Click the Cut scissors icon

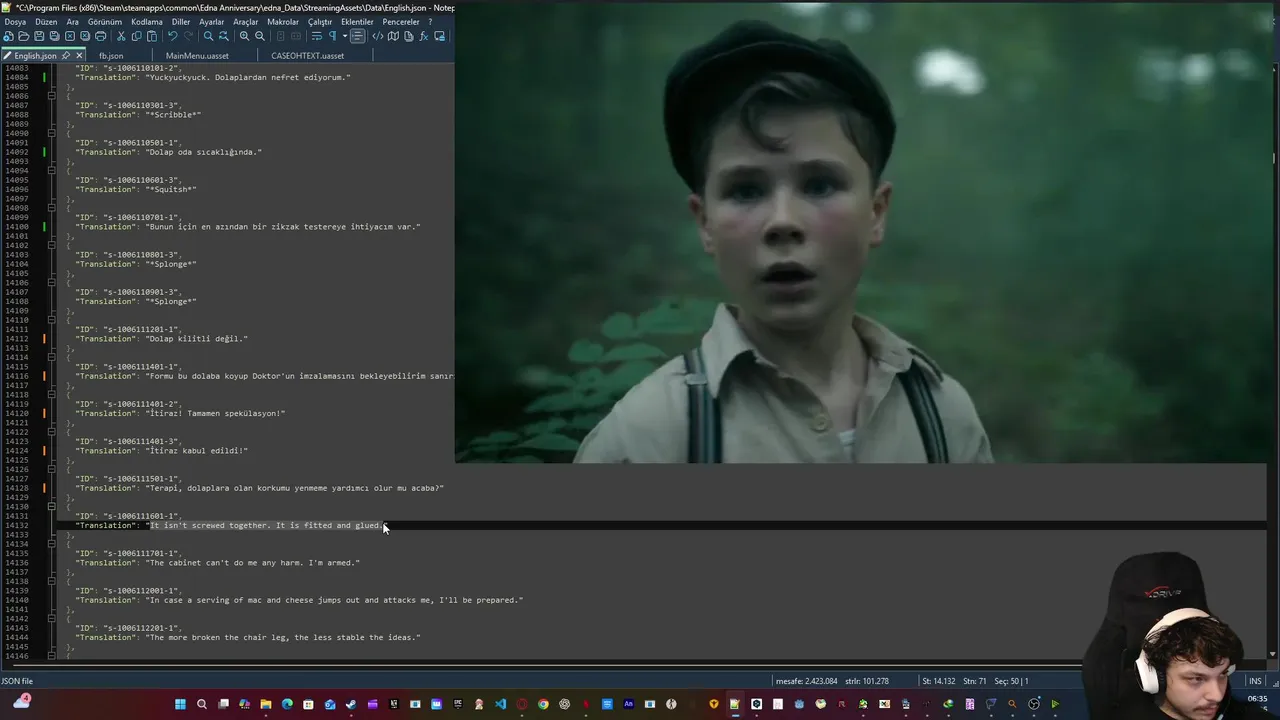point(121,36)
